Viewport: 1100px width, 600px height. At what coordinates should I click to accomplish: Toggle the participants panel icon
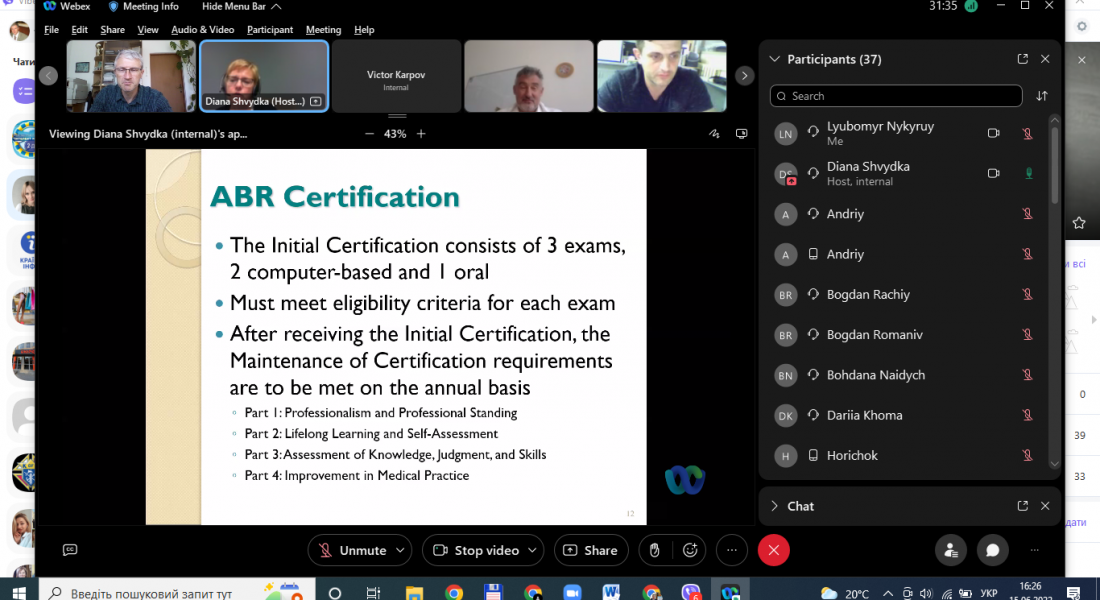click(x=950, y=550)
